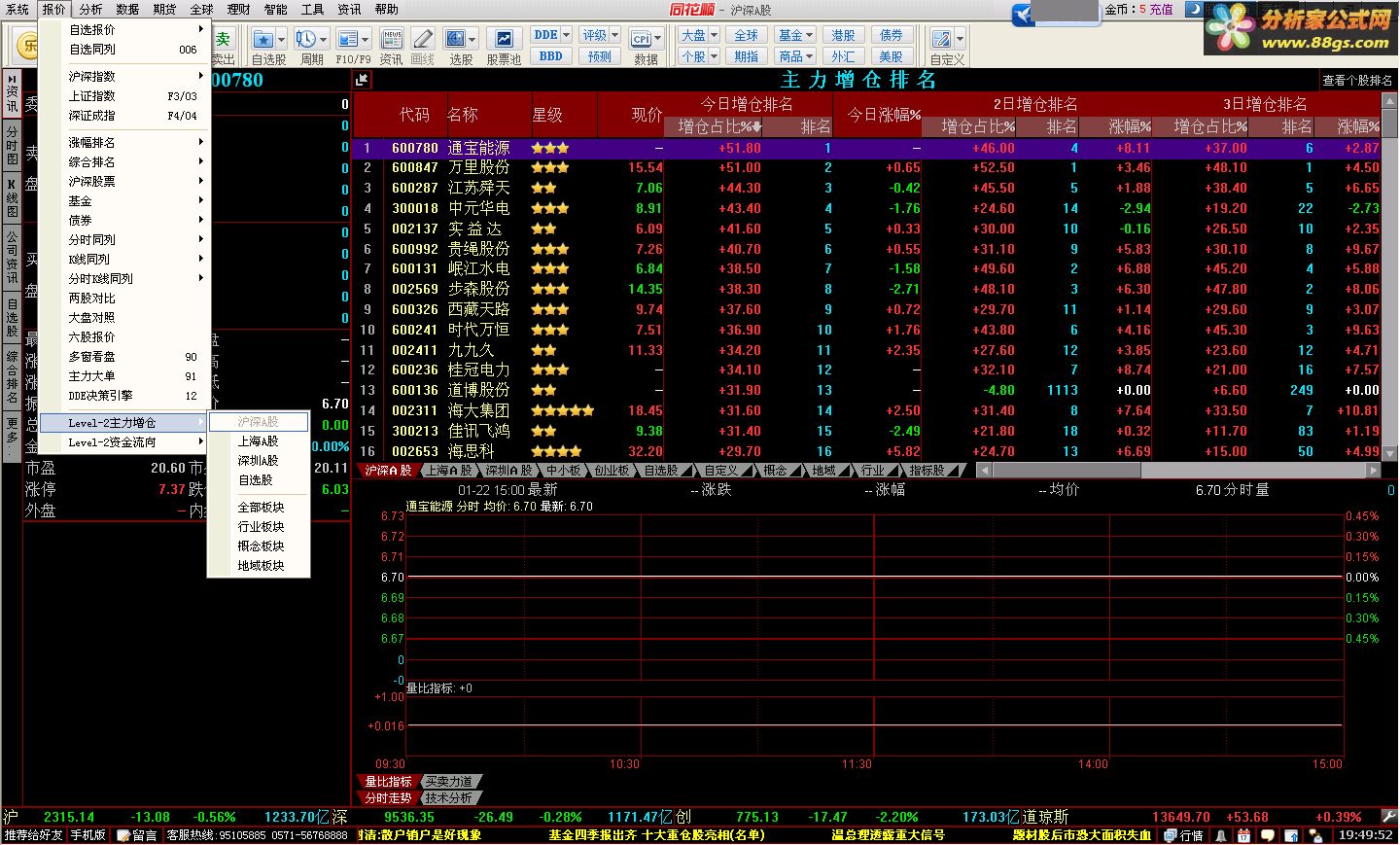The width and height of the screenshot is (1400, 845).
Task: Select the 002569 步森股份 row
Action: point(865,290)
